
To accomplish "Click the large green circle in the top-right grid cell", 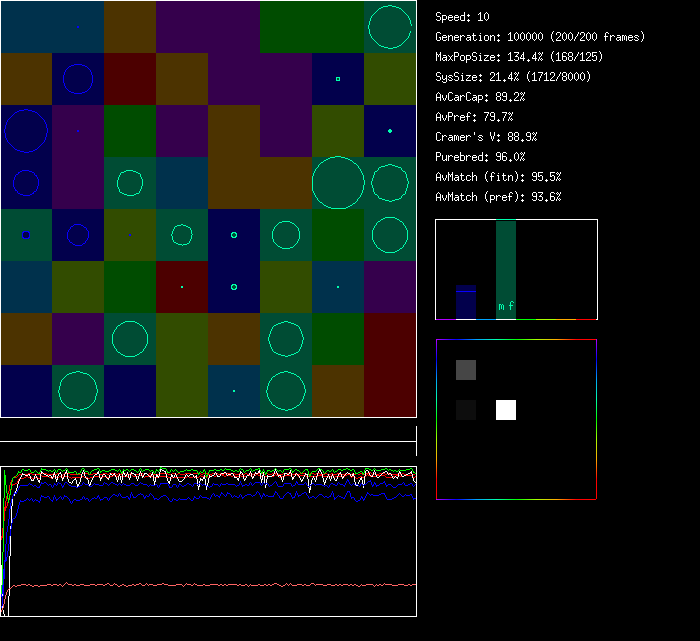I will tap(390, 27).
